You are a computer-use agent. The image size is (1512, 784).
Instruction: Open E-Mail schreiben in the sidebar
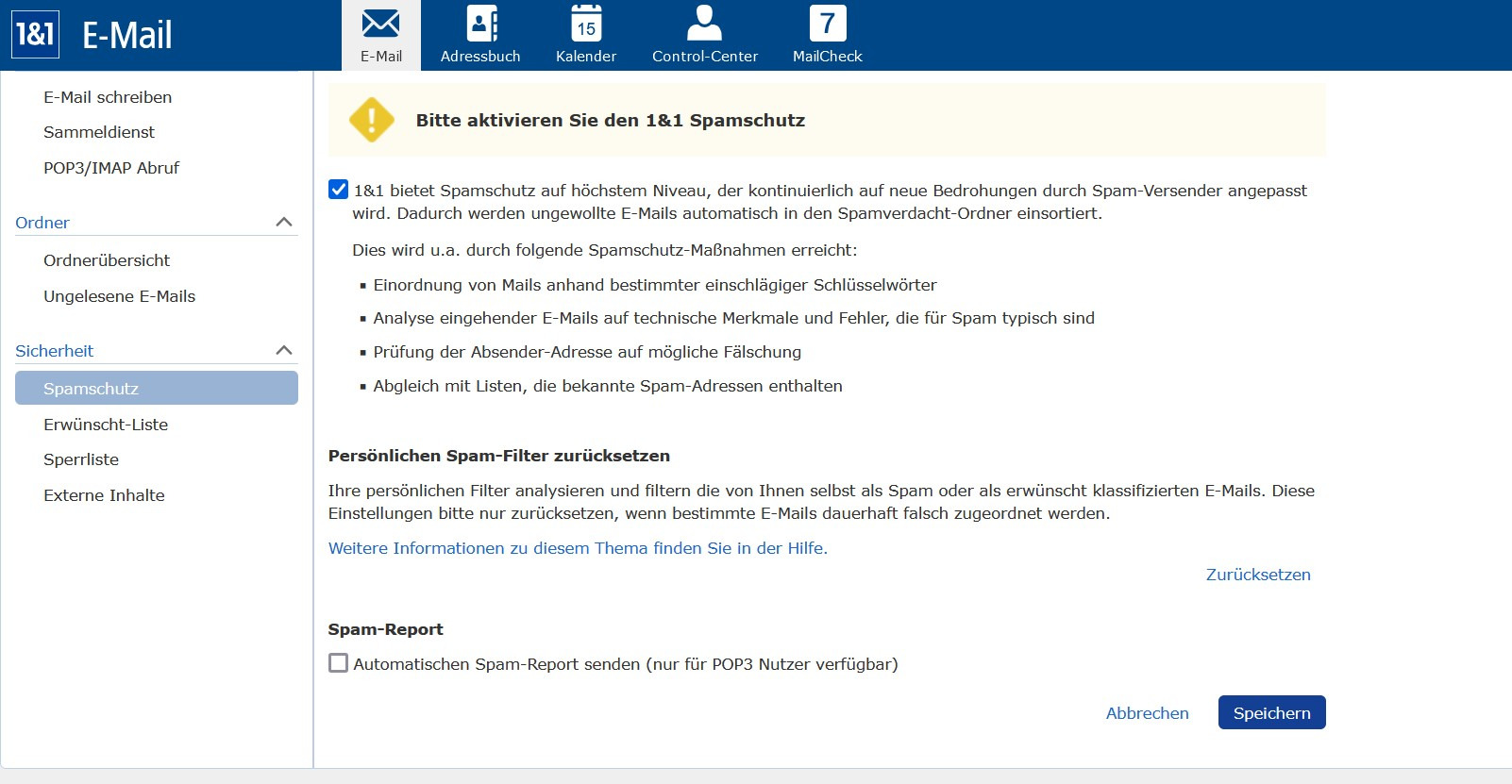point(108,97)
